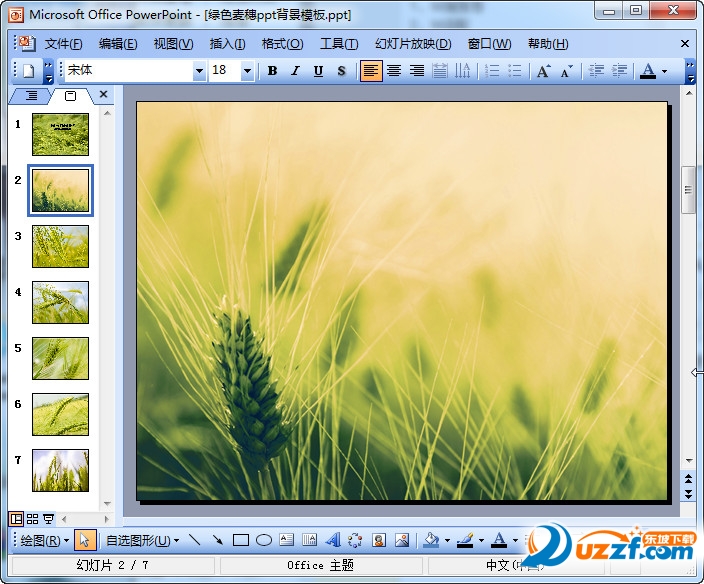Set left text alignment
The height and width of the screenshot is (584, 704).
click(371, 71)
